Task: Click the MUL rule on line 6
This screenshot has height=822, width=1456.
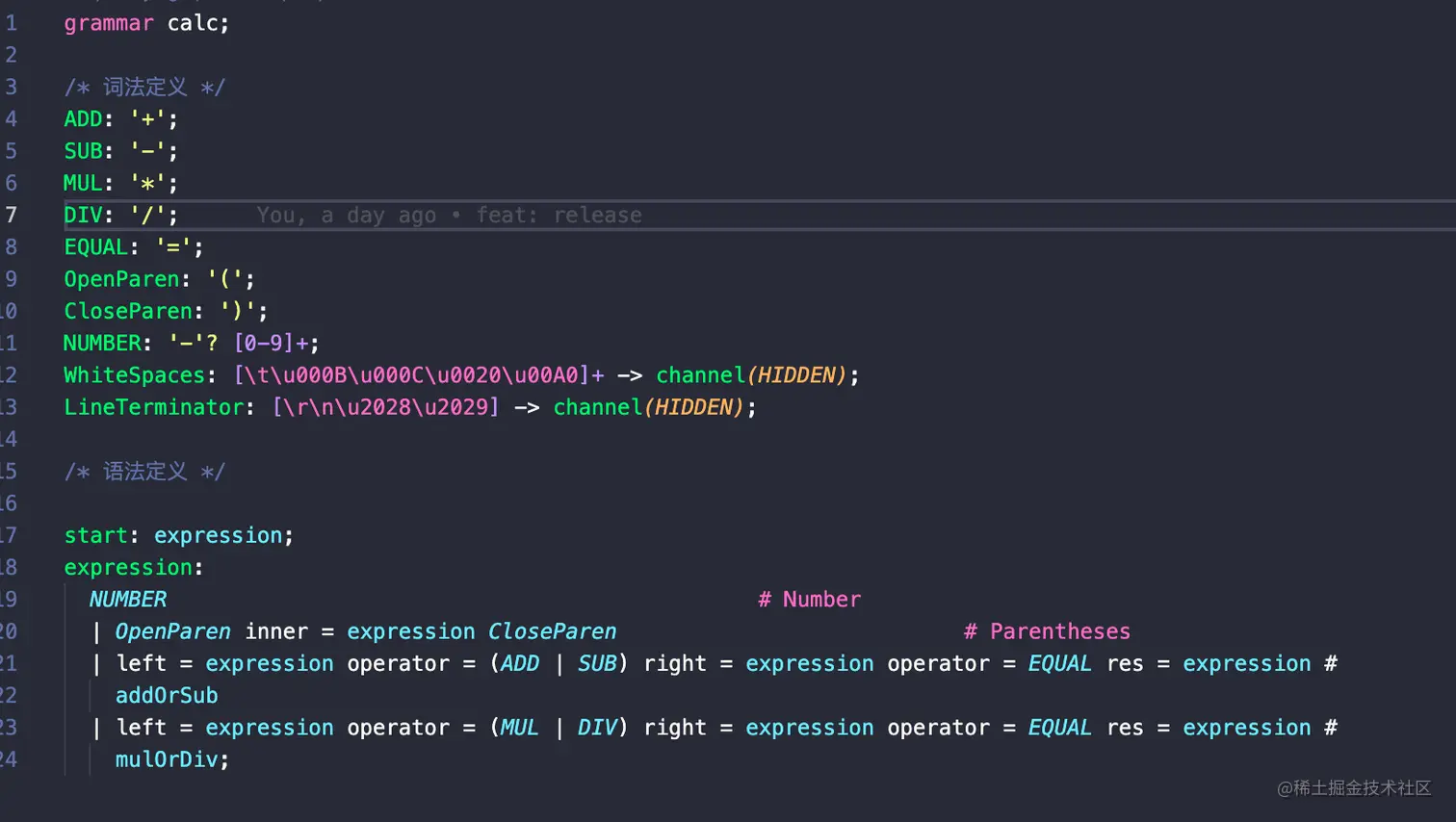Action: click(x=83, y=183)
